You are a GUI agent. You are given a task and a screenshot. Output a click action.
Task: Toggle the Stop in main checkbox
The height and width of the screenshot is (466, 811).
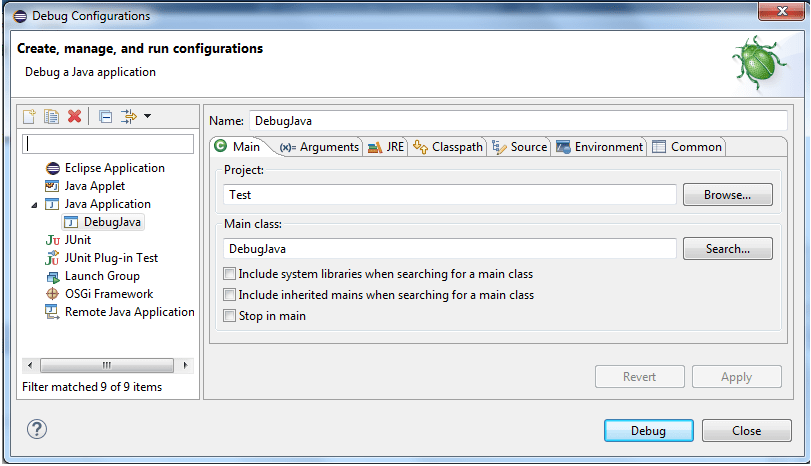pyautogui.click(x=229, y=316)
